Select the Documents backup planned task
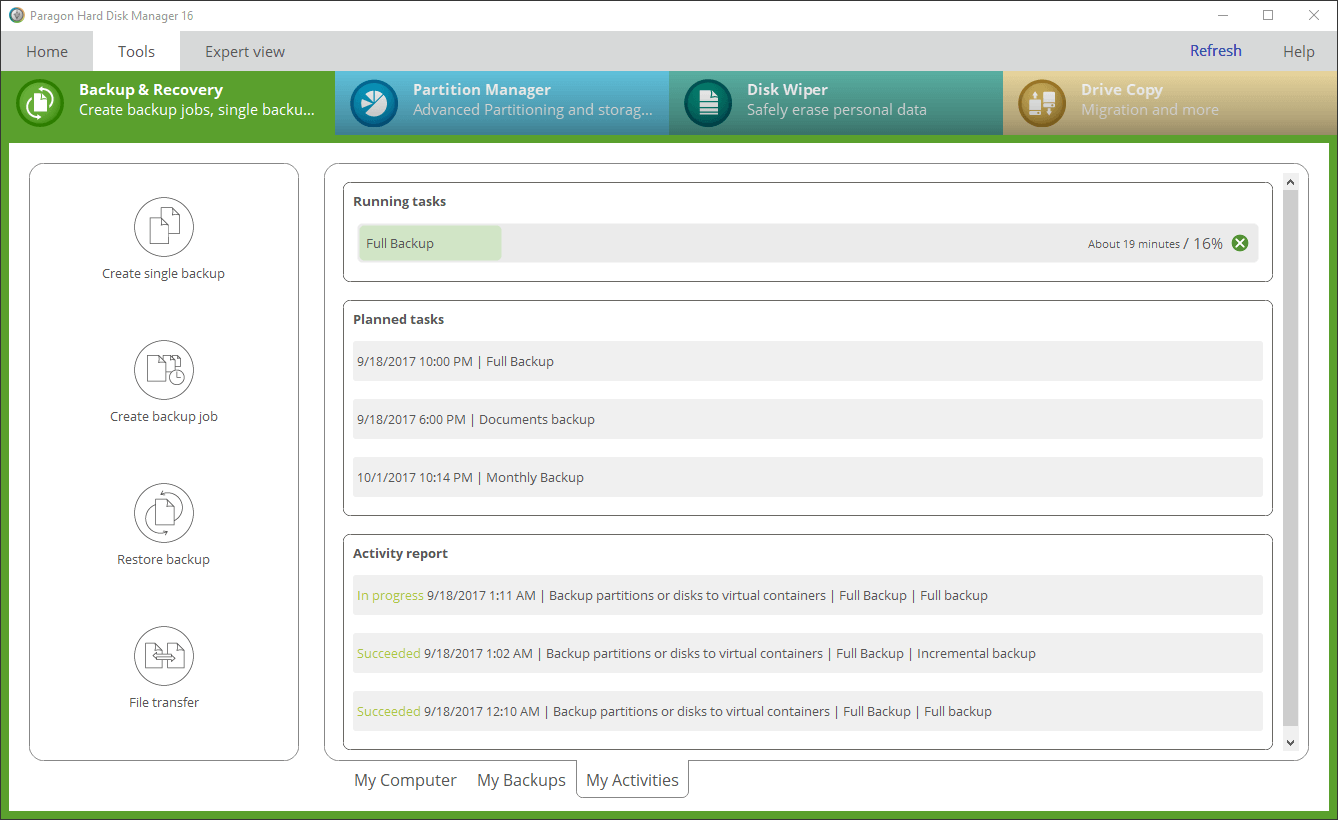1338x820 pixels. [x=808, y=419]
